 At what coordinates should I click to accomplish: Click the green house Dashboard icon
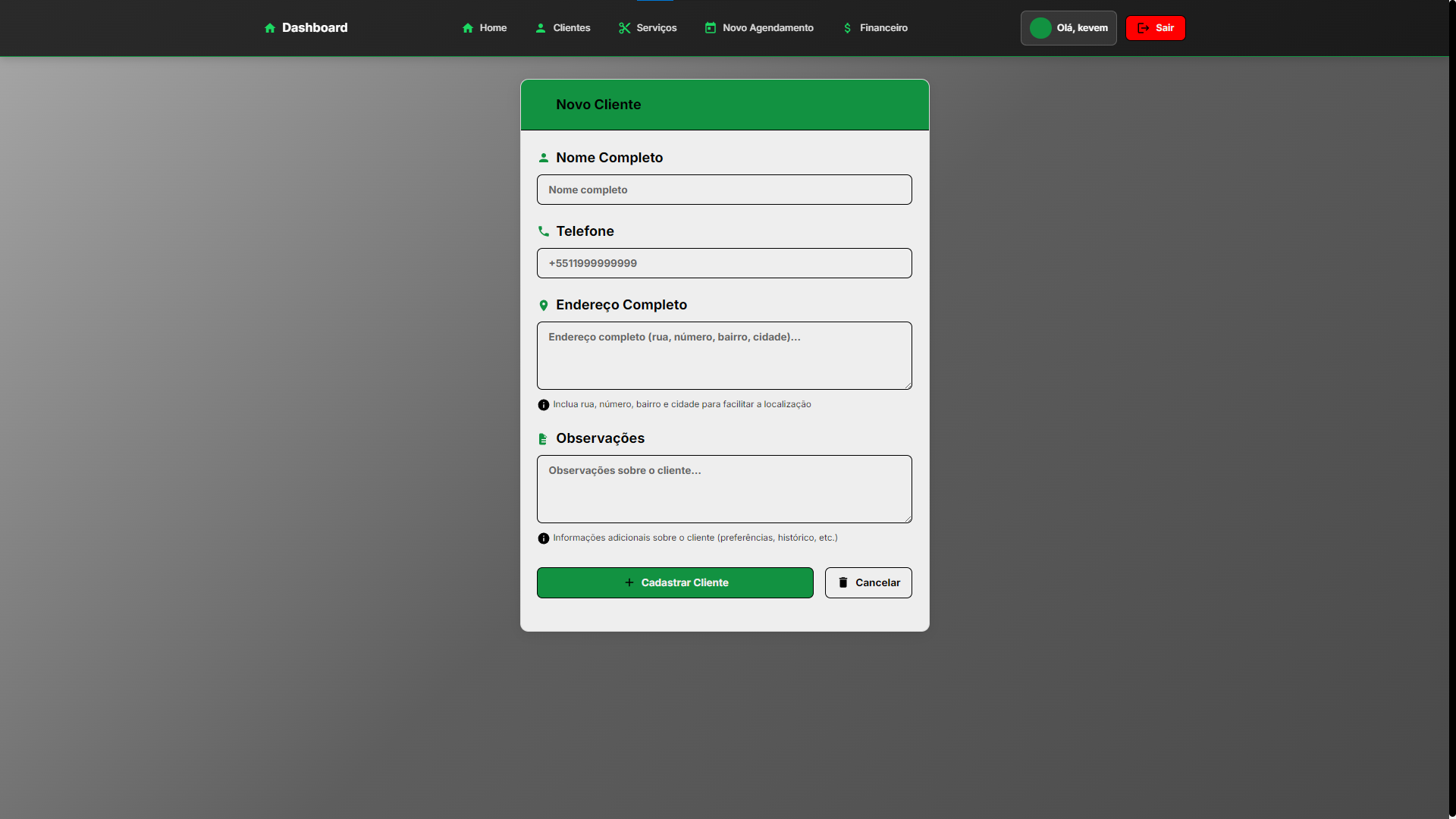tap(271, 28)
